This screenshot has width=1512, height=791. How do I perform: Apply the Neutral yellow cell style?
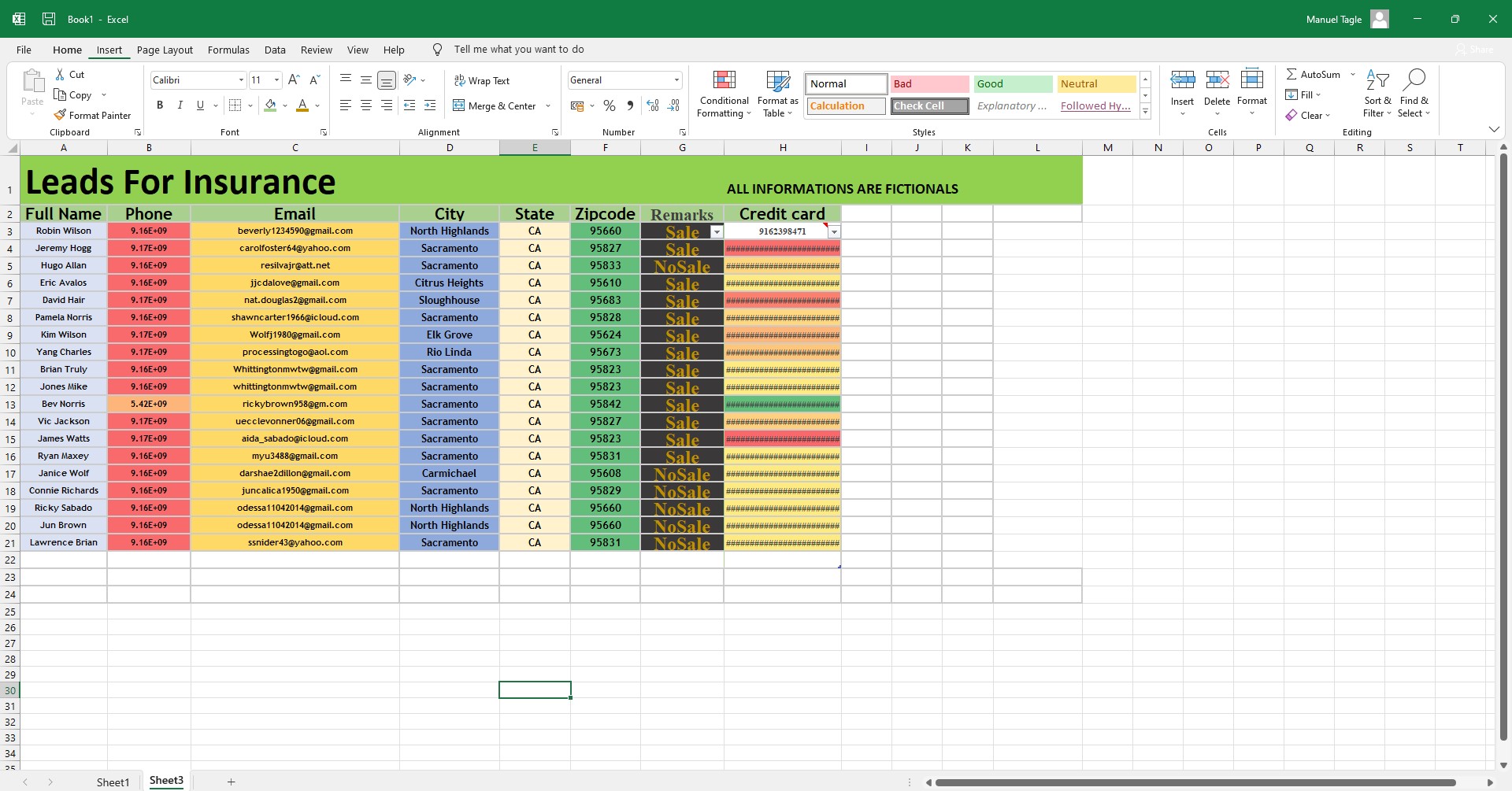click(1097, 83)
